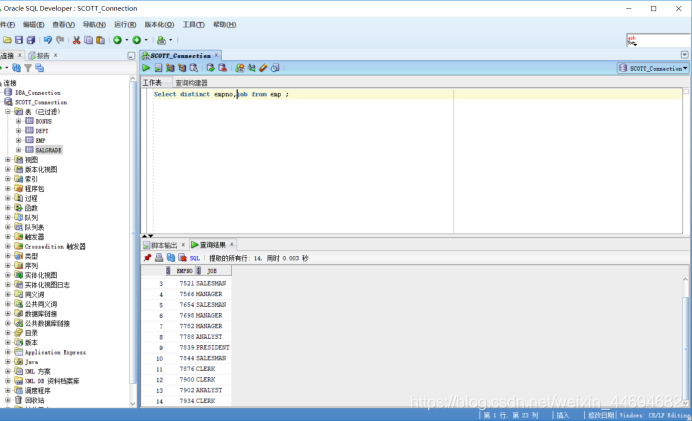This screenshot has height=421, width=692.
Task: Expand the SALGRADE table node
Action: (x=19, y=150)
